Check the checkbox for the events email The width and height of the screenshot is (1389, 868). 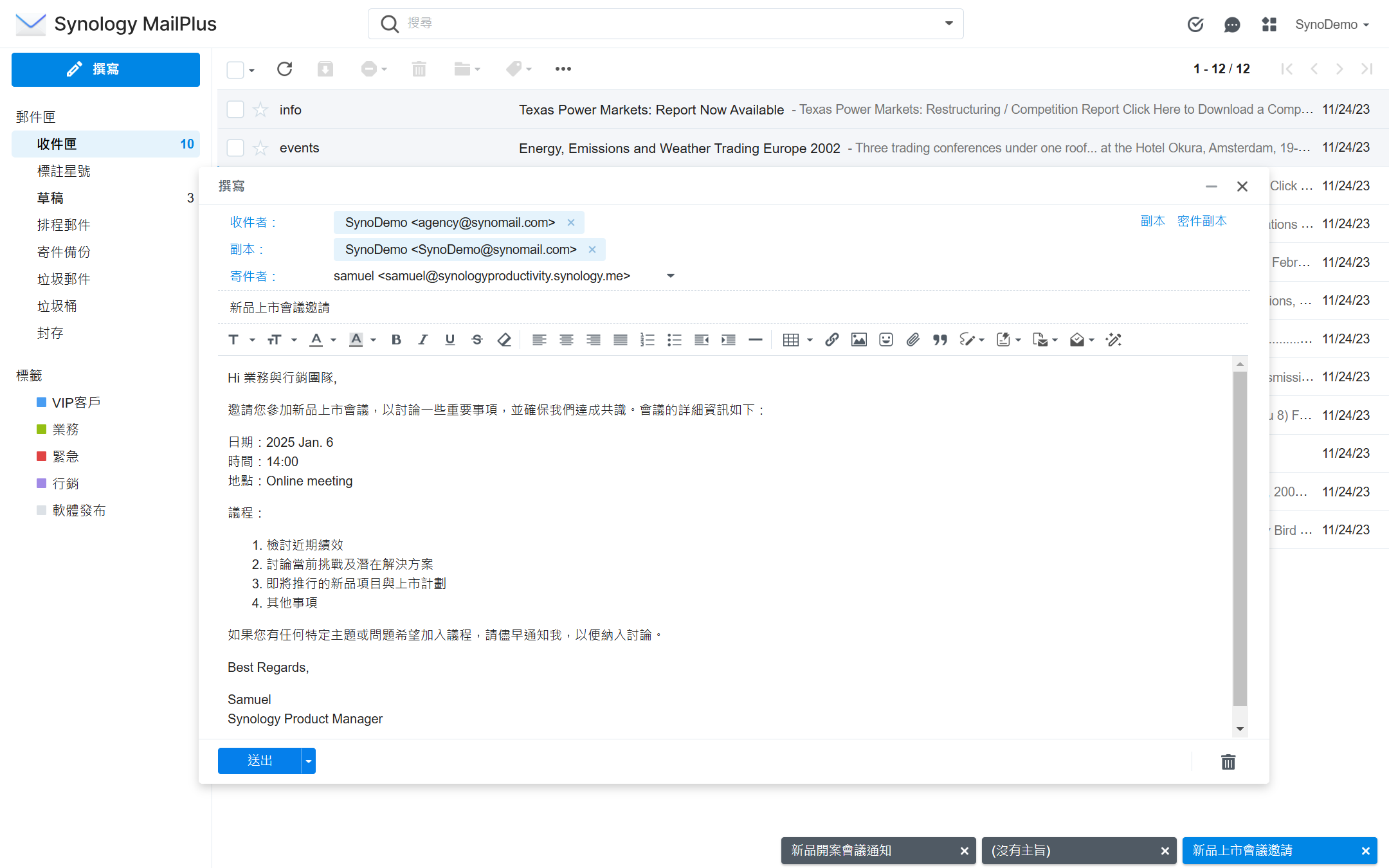(235, 148)
